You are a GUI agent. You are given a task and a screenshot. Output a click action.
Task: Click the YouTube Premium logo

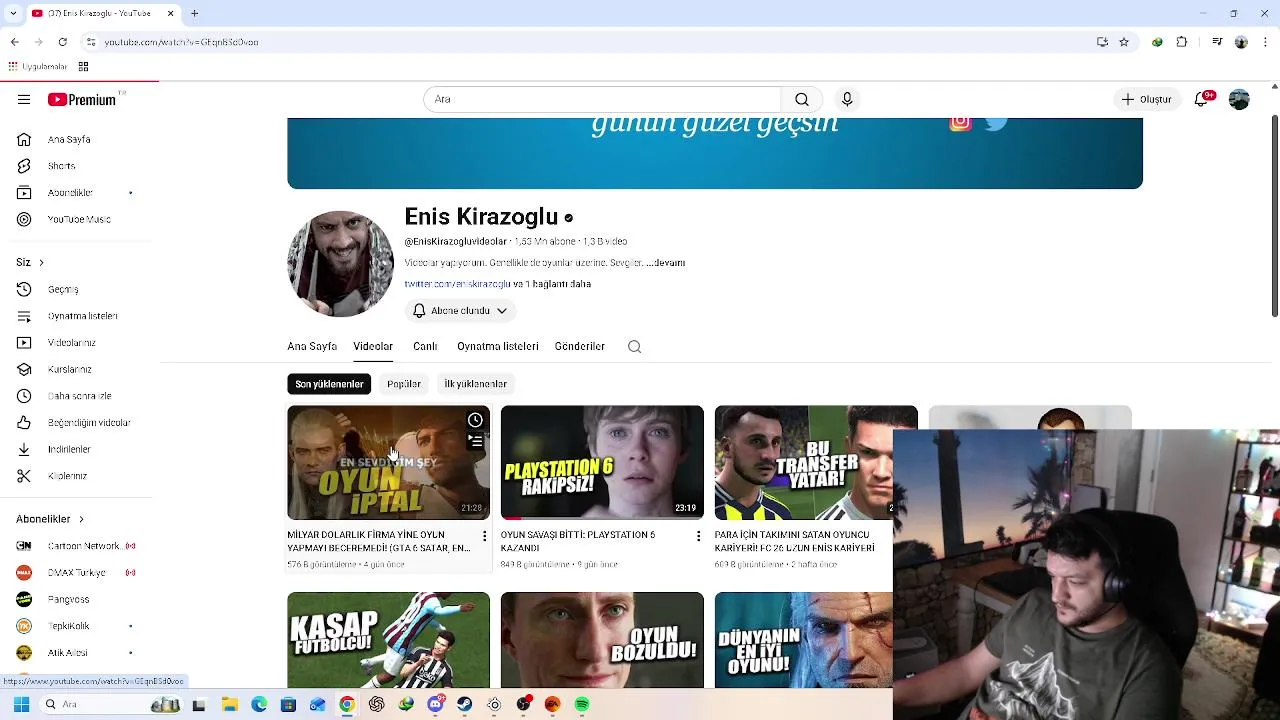click(83, 99)
